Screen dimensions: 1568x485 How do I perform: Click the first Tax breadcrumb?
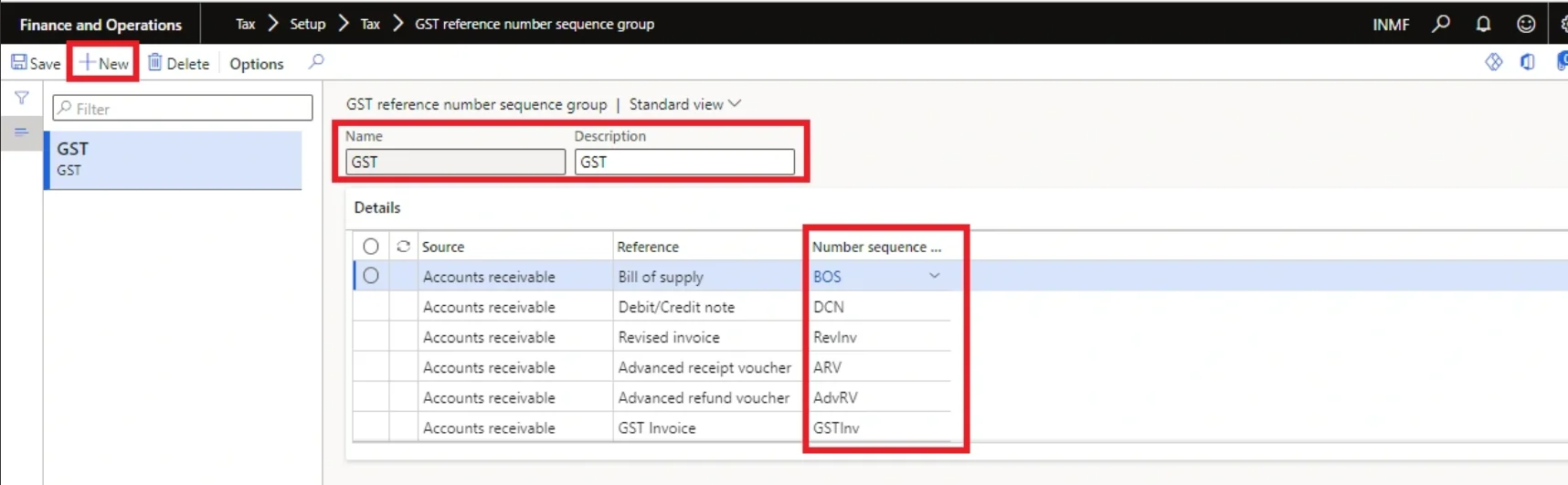pos(245,24)
